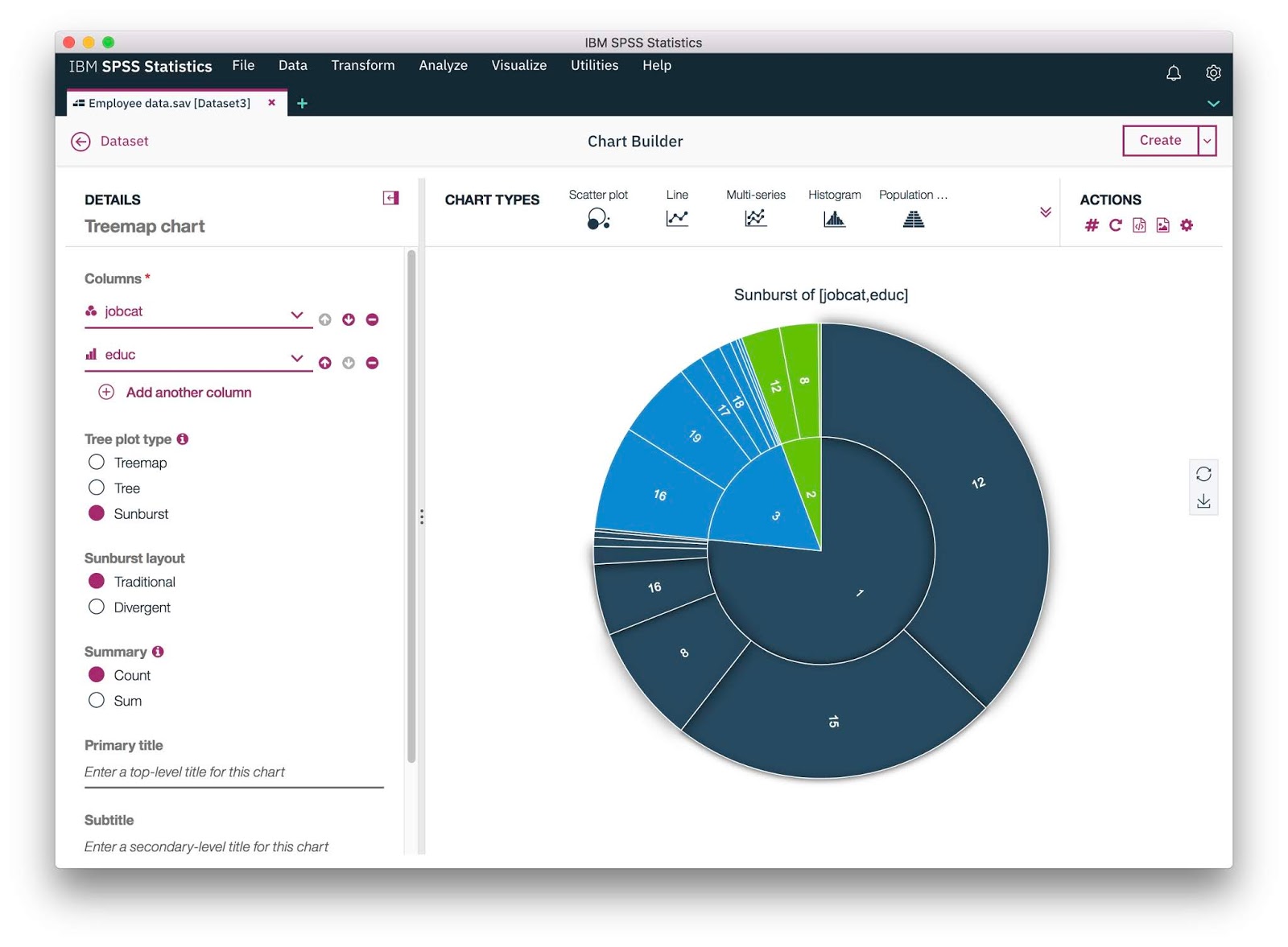
Task: Select the Scatter plot chart type icon
Action: (x=598, y=219)
